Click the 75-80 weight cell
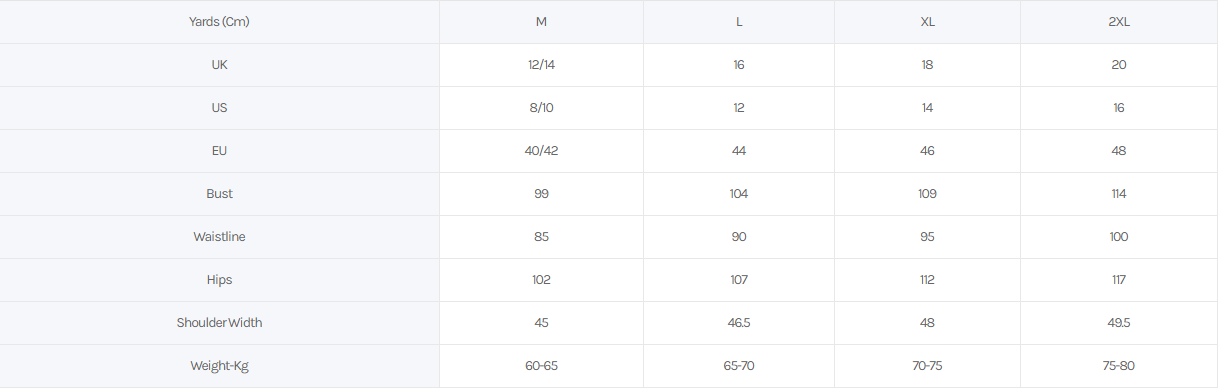This screenshot has width=1221, height=389. pyautogui.click(x=1119, y=366)
